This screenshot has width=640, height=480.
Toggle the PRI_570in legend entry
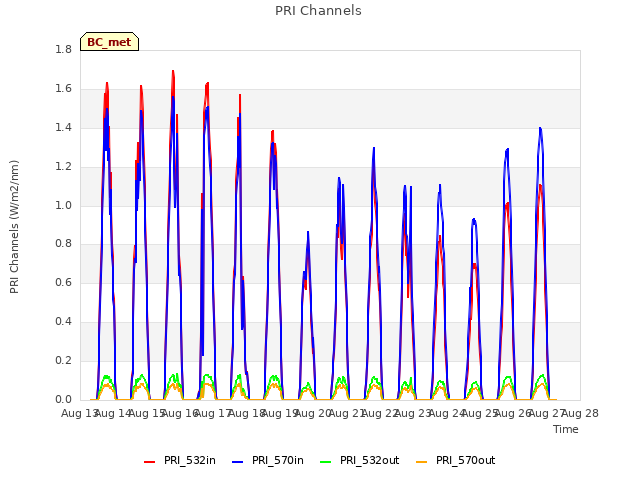point(268,460)
